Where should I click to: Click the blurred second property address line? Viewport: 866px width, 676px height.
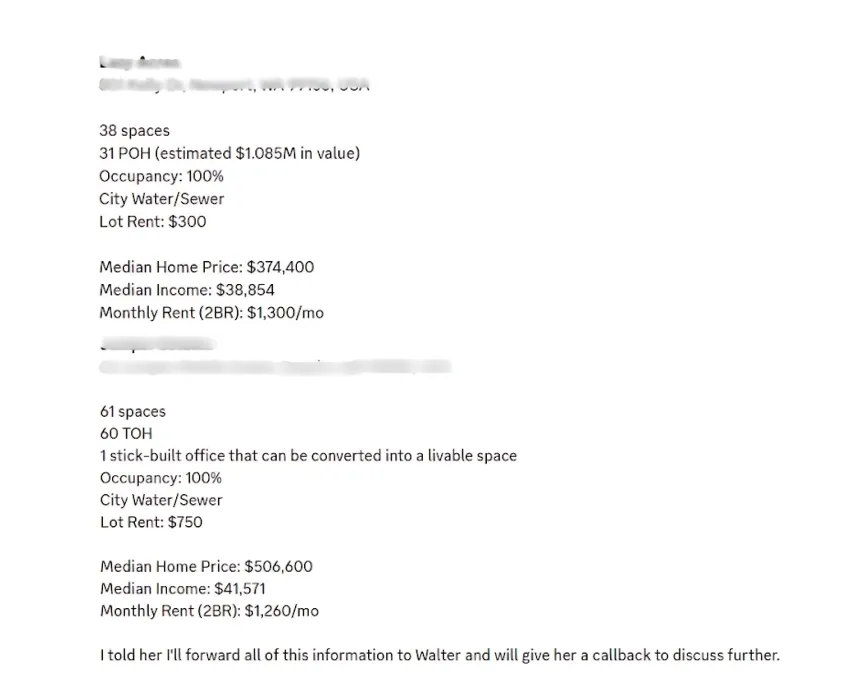coord(276,367)
